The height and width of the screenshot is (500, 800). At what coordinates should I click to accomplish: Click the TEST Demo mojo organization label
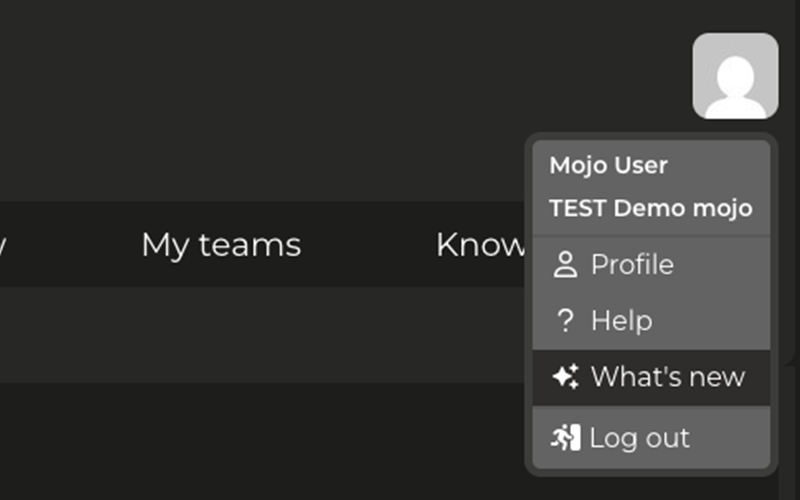(651, 208)
